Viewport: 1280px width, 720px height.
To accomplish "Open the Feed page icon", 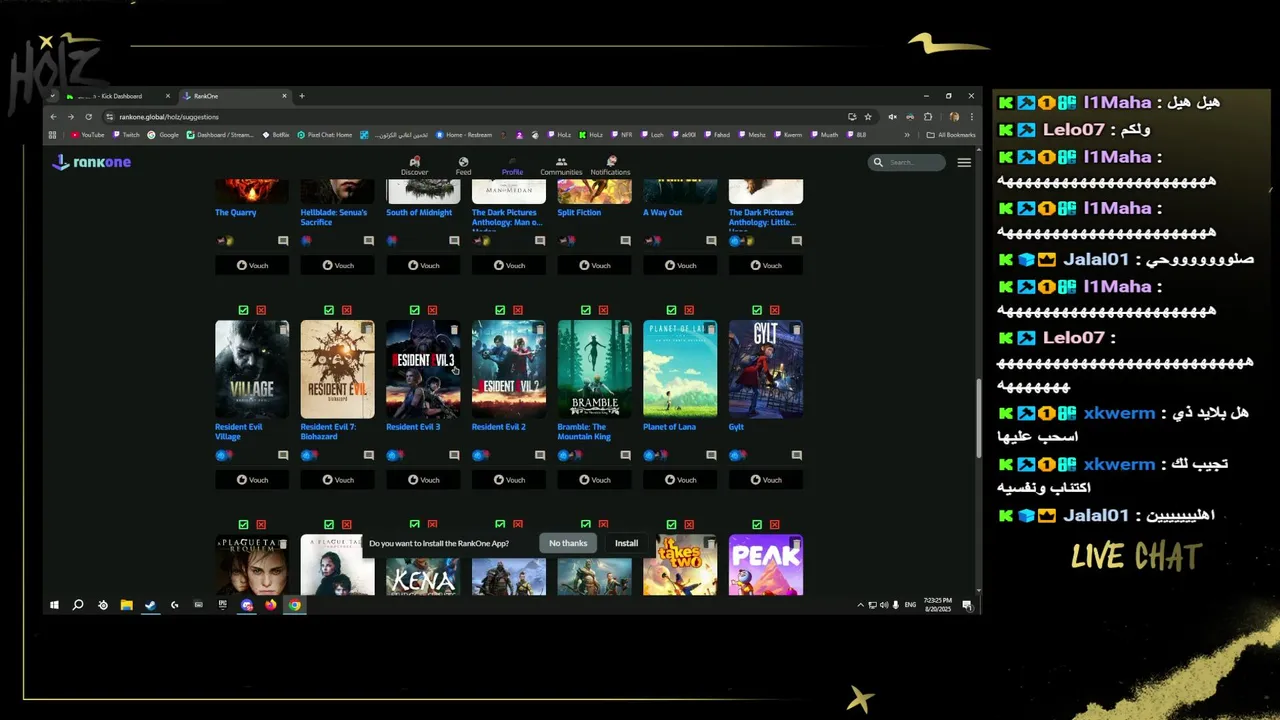I will pyautogui.click(x=463, y=161).
